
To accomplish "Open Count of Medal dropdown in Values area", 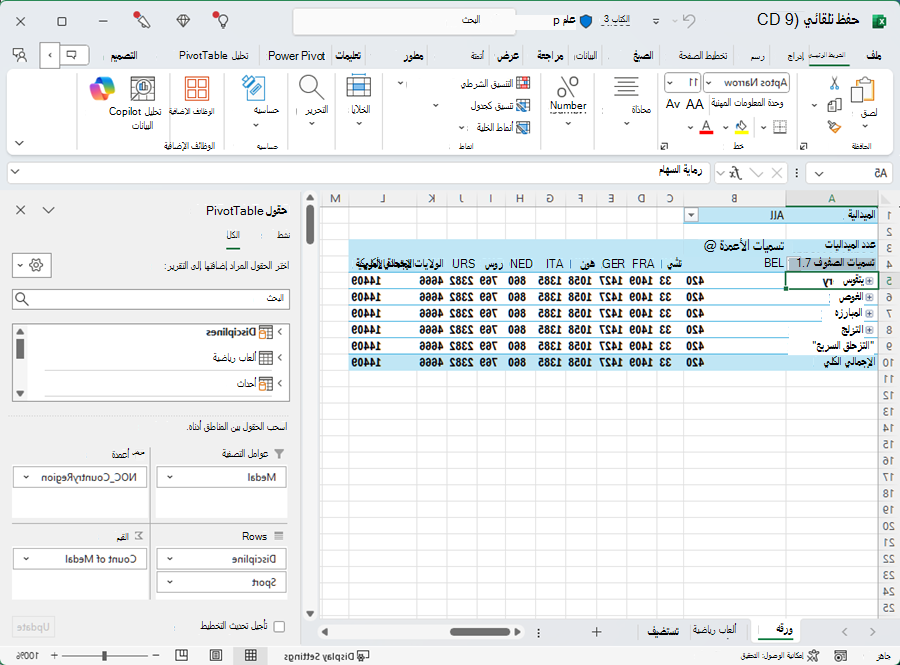I will 26,559.
